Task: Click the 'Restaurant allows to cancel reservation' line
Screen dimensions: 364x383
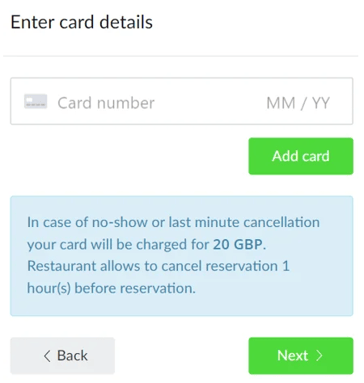Action: (x=158, y=266)
